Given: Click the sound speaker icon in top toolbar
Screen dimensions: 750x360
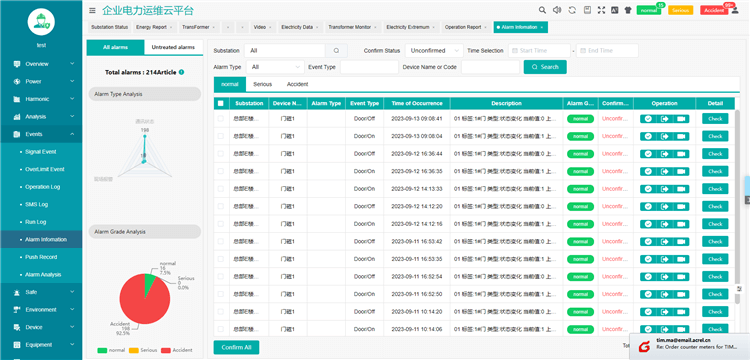Looking at the screenshot, I should point(557,10).
